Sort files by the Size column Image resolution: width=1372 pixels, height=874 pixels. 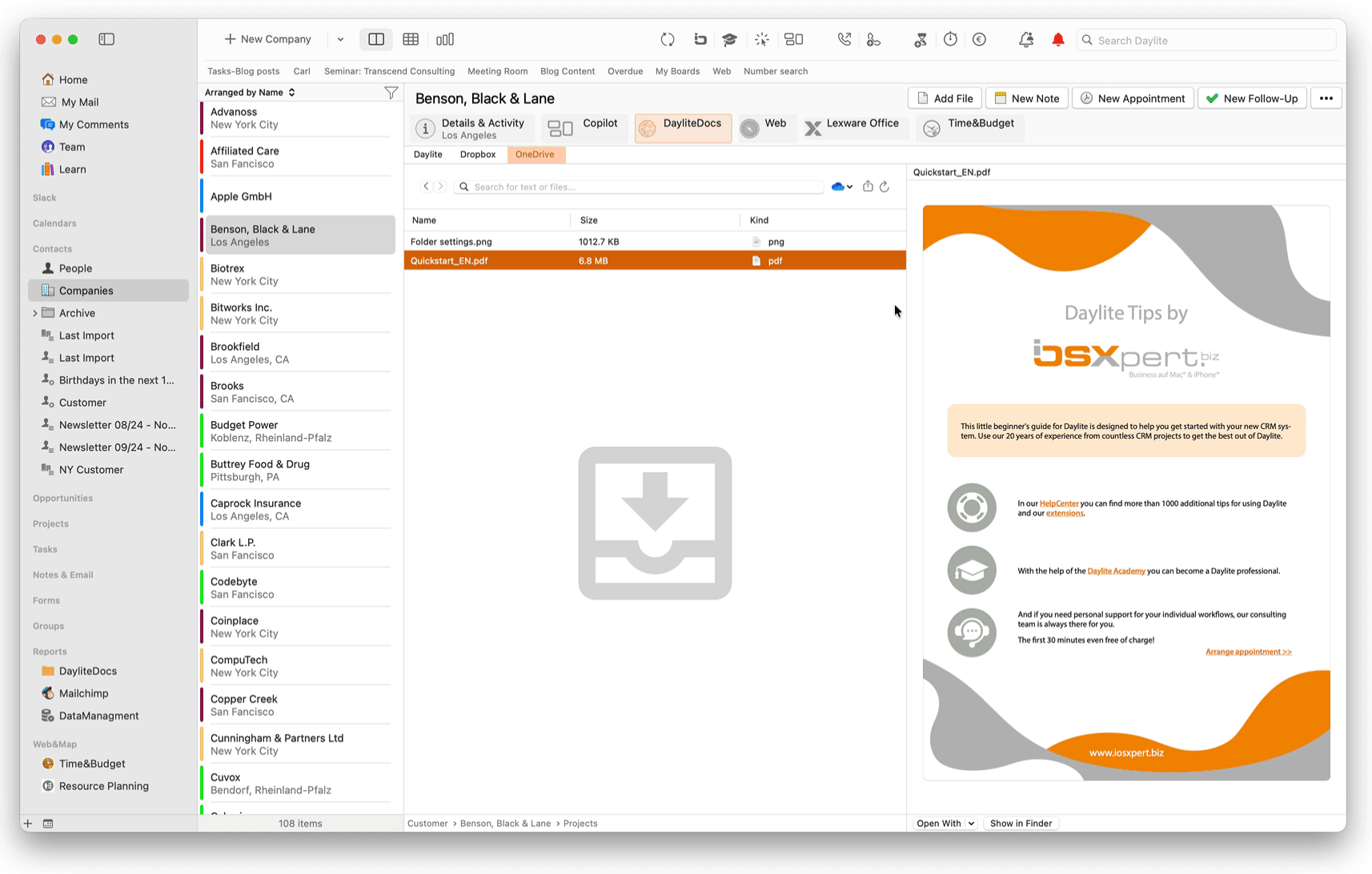point(655,220)
